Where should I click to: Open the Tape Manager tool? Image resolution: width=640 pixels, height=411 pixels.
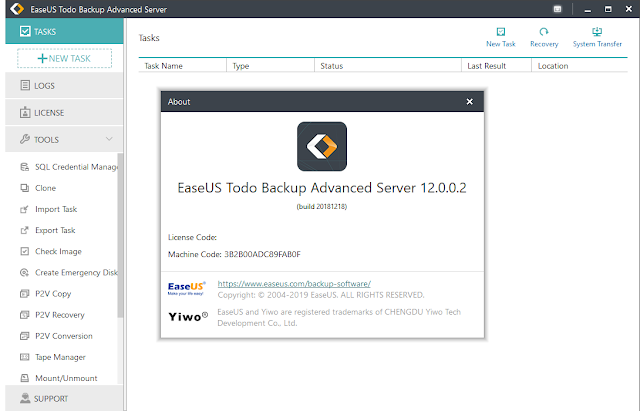pos(53,357)
